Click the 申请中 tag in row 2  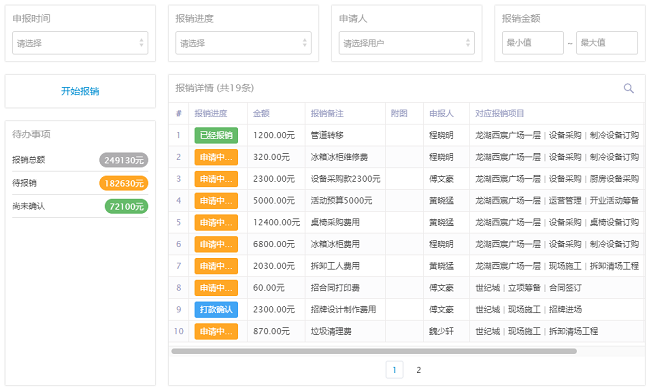[x=216, y=157]
